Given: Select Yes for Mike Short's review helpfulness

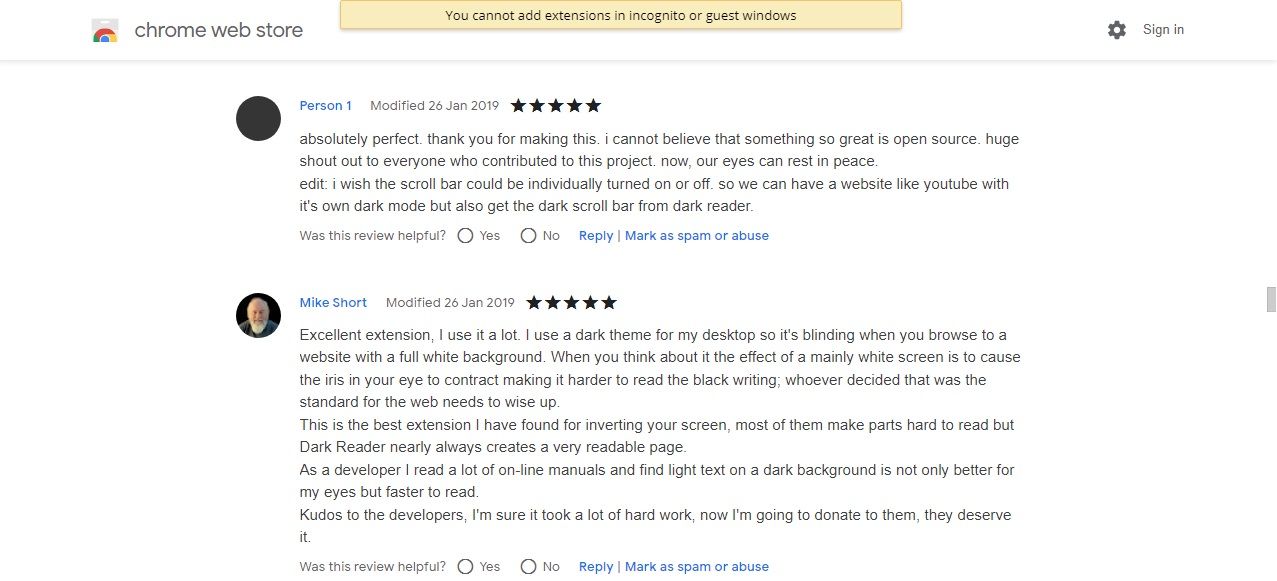Looking at the screenshot, I should coord(465,566).
